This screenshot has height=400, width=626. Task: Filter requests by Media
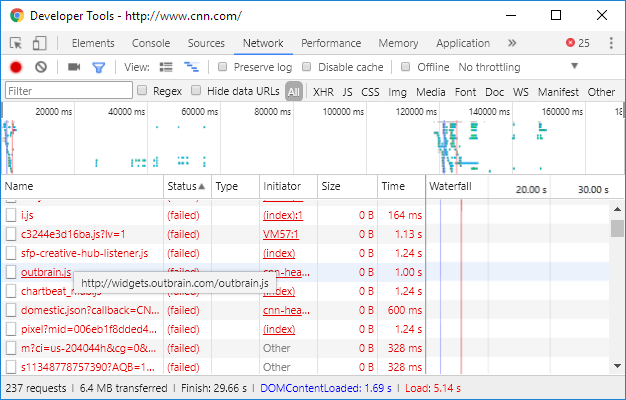[x=430, y=92]
